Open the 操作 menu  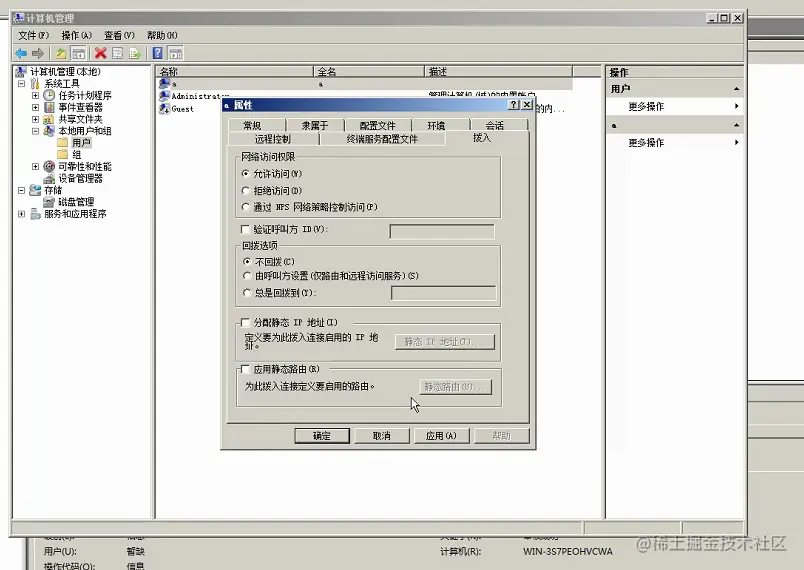pyautogui.click(x=76, y=35)
